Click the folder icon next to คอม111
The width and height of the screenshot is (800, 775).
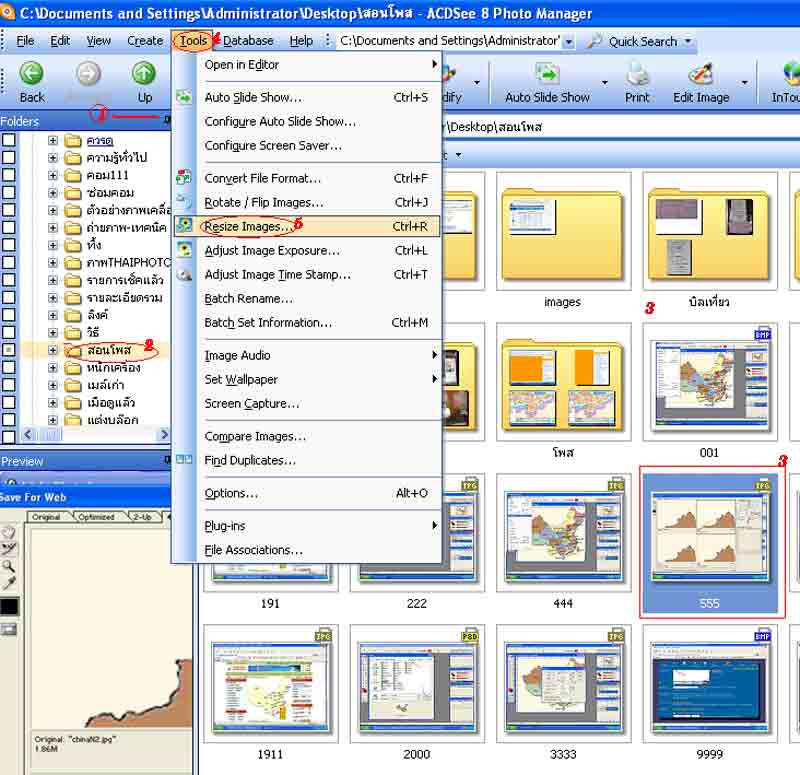click(73, 176)
